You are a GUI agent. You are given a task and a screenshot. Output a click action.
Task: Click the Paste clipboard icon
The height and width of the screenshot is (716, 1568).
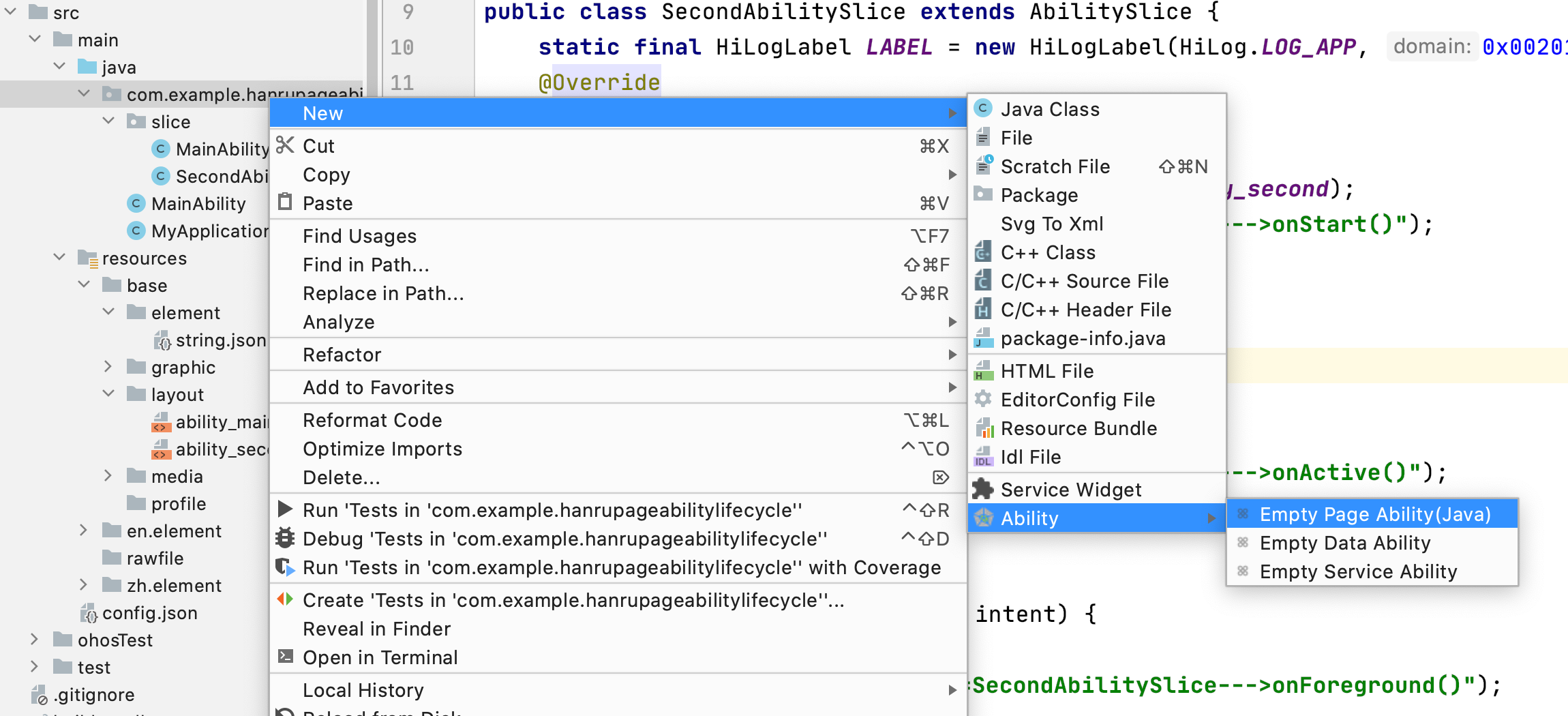point(285,203)
